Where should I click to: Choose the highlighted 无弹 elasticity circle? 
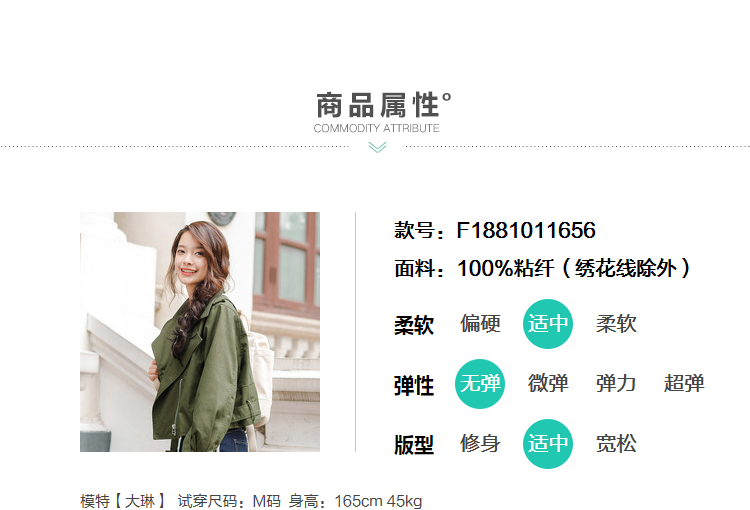coord(480,384)
